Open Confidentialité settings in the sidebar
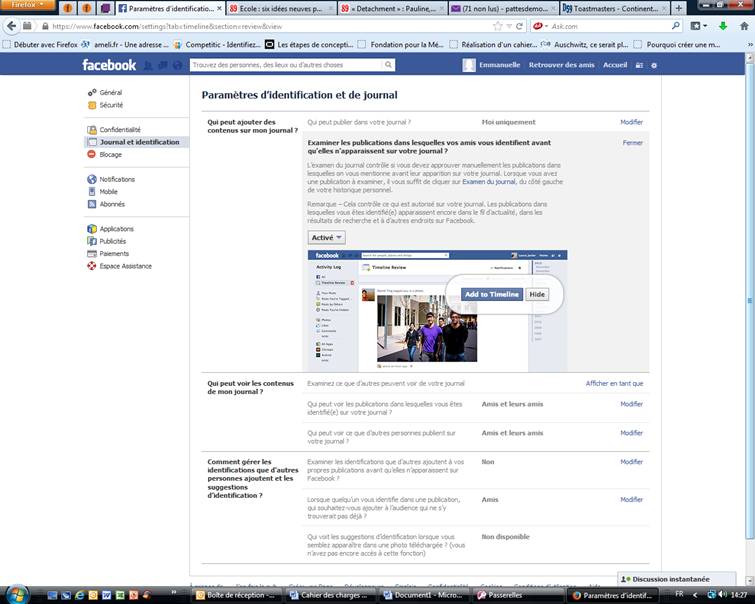The image size is (755, 604). 119,130
